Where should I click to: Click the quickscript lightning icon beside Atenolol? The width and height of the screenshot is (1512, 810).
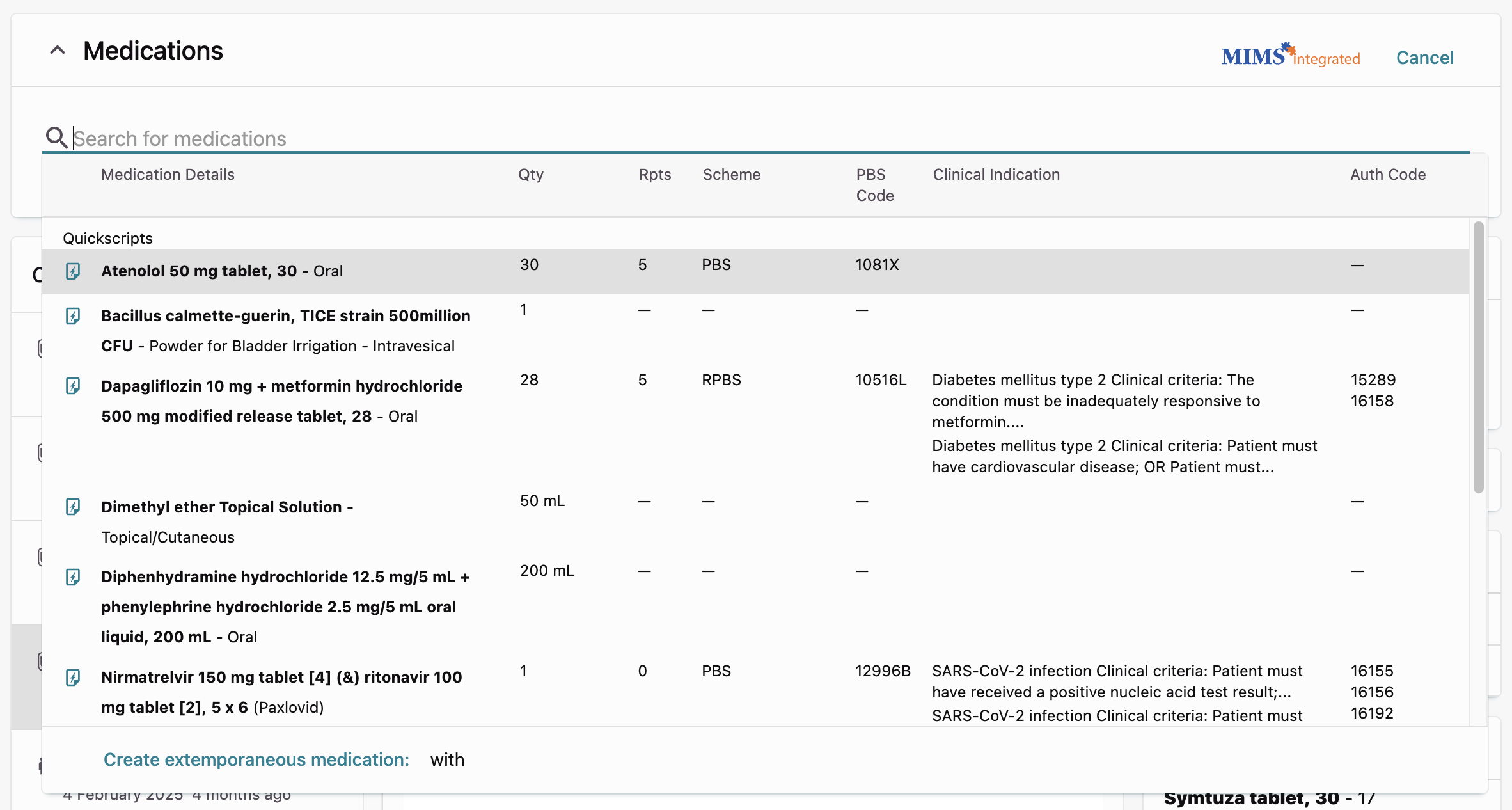(x=73, y=271)
